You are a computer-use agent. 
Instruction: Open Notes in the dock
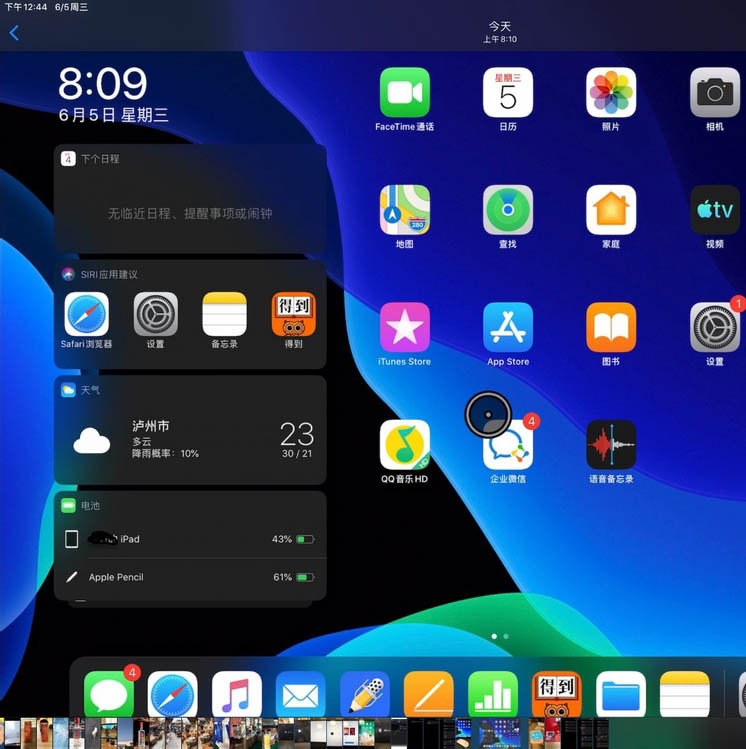tap(685, 694)
